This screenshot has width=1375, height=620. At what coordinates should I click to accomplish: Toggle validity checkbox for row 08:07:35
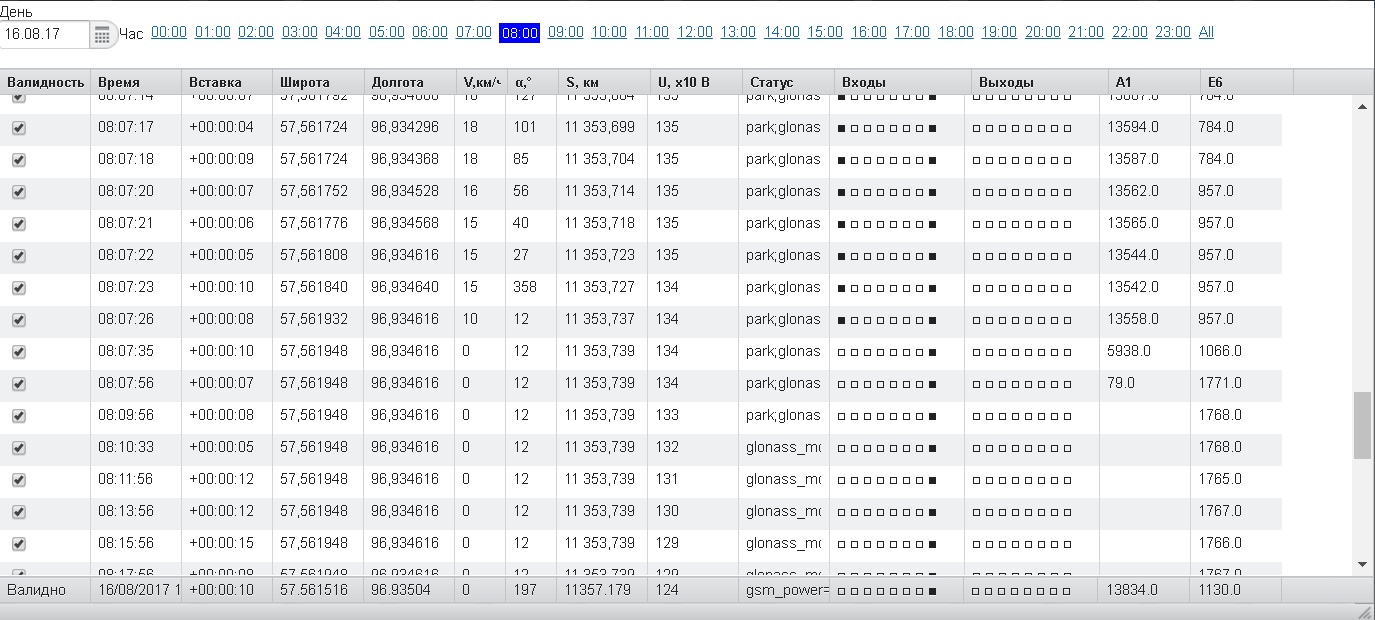pos(18,352)
